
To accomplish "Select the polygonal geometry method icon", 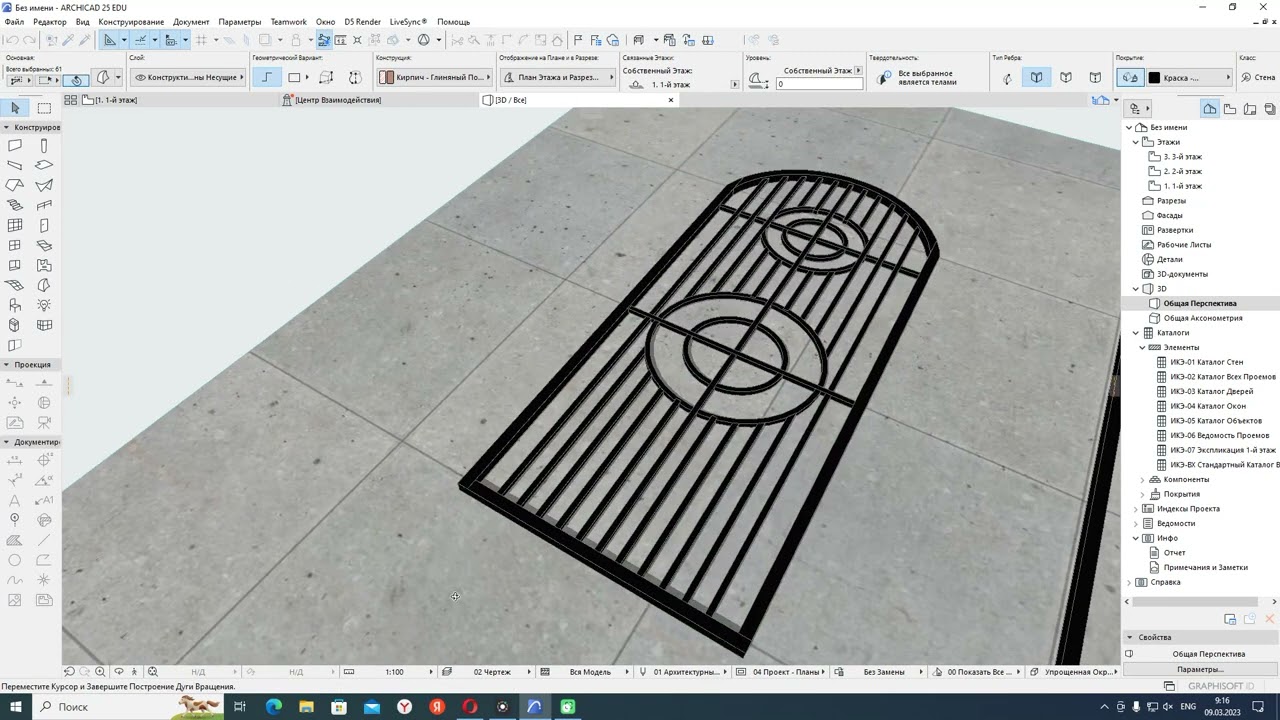I will 266,77.
